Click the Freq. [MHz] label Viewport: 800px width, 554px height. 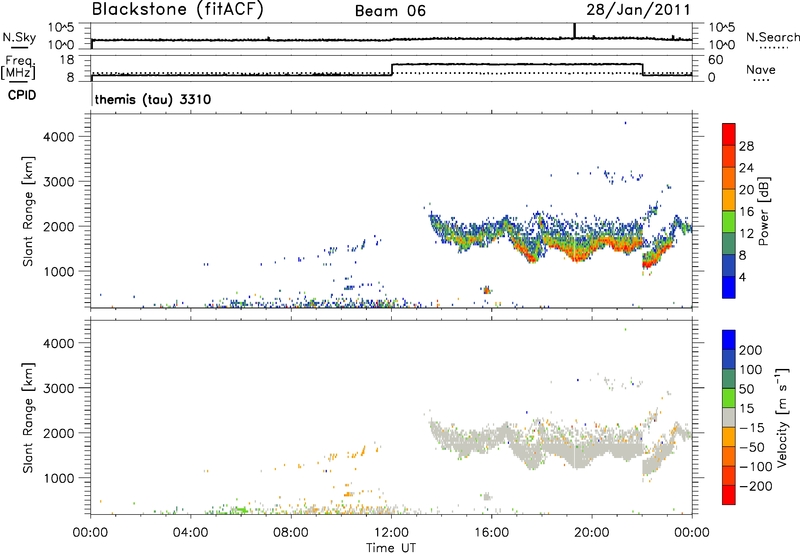[x=18, y=67]
